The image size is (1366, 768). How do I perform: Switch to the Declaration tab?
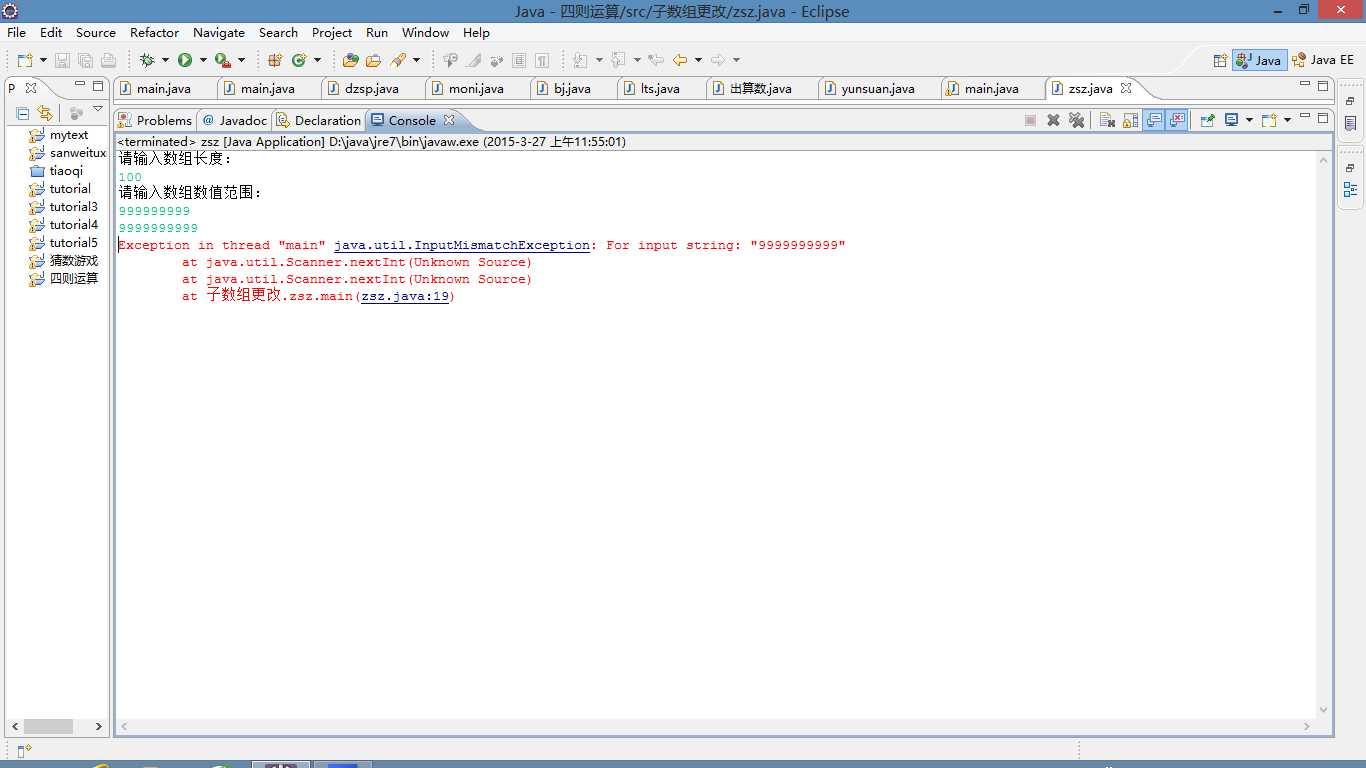click(318, 120)
